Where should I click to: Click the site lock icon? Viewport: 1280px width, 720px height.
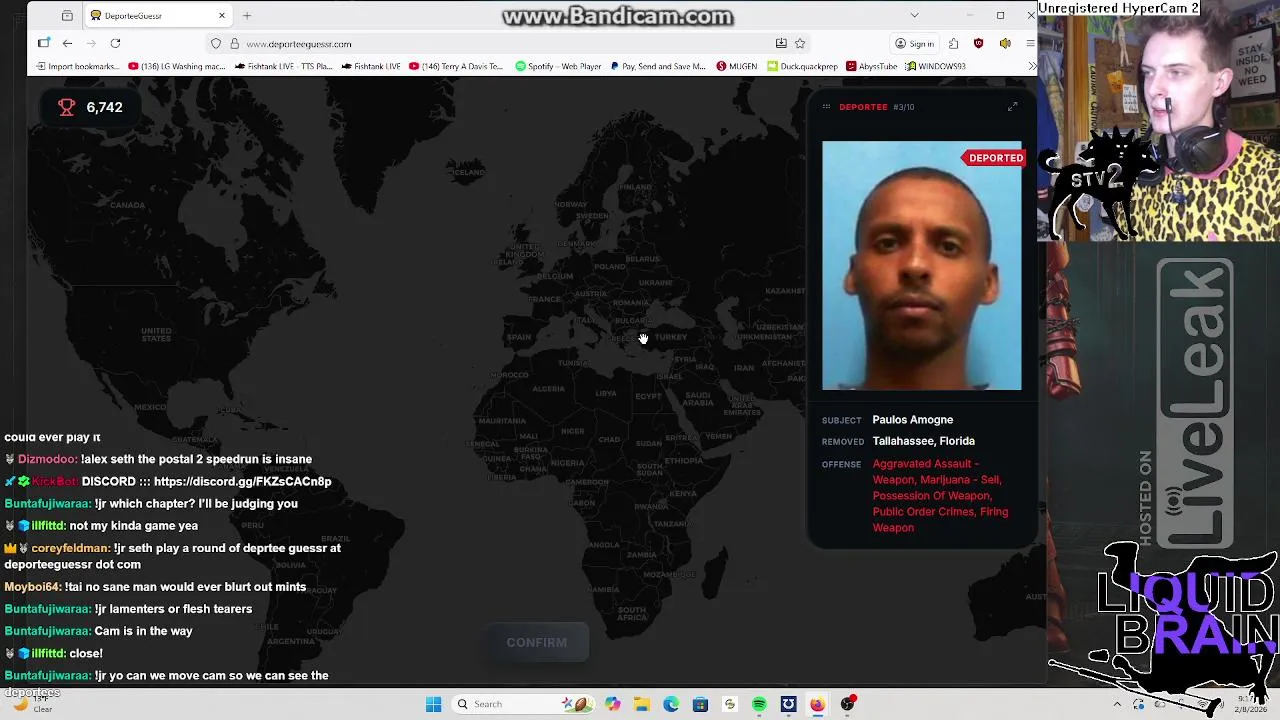coord(234,44)
